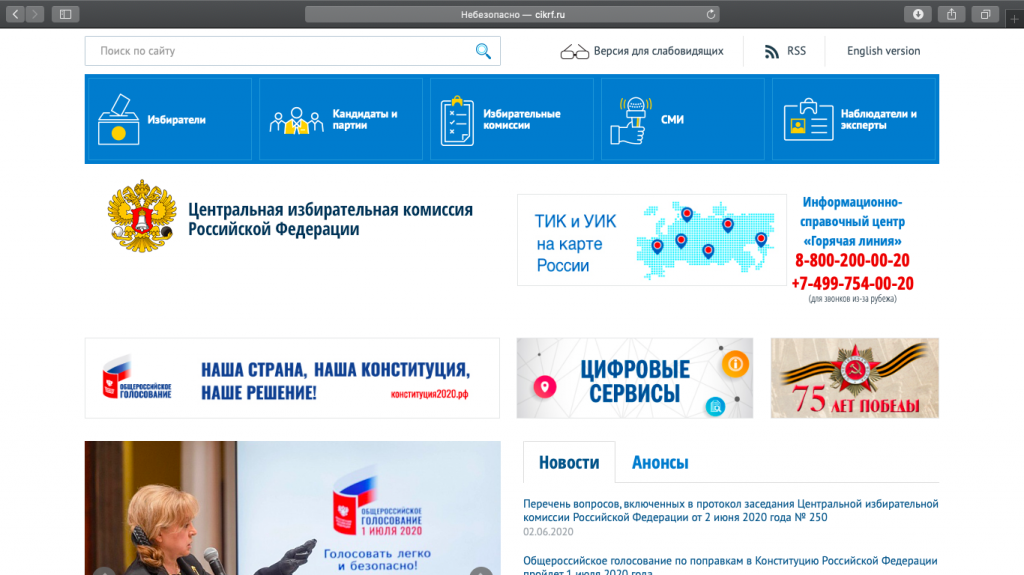Go back with Safari's back arrow
The height and width of the screenshot is (575, 1024).
point(16,14)
